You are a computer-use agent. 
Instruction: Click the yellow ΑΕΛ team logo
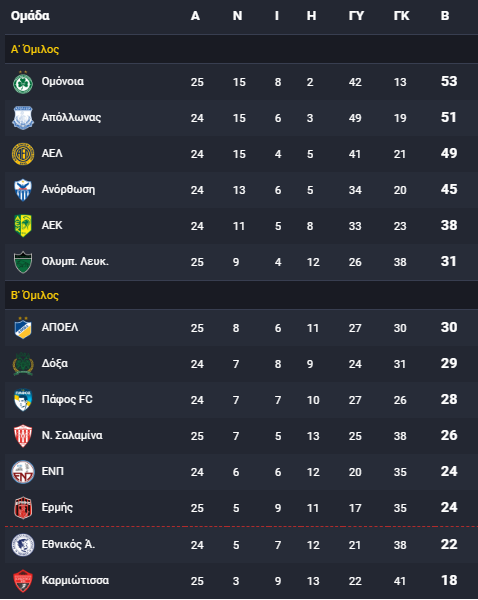point(23,154)
